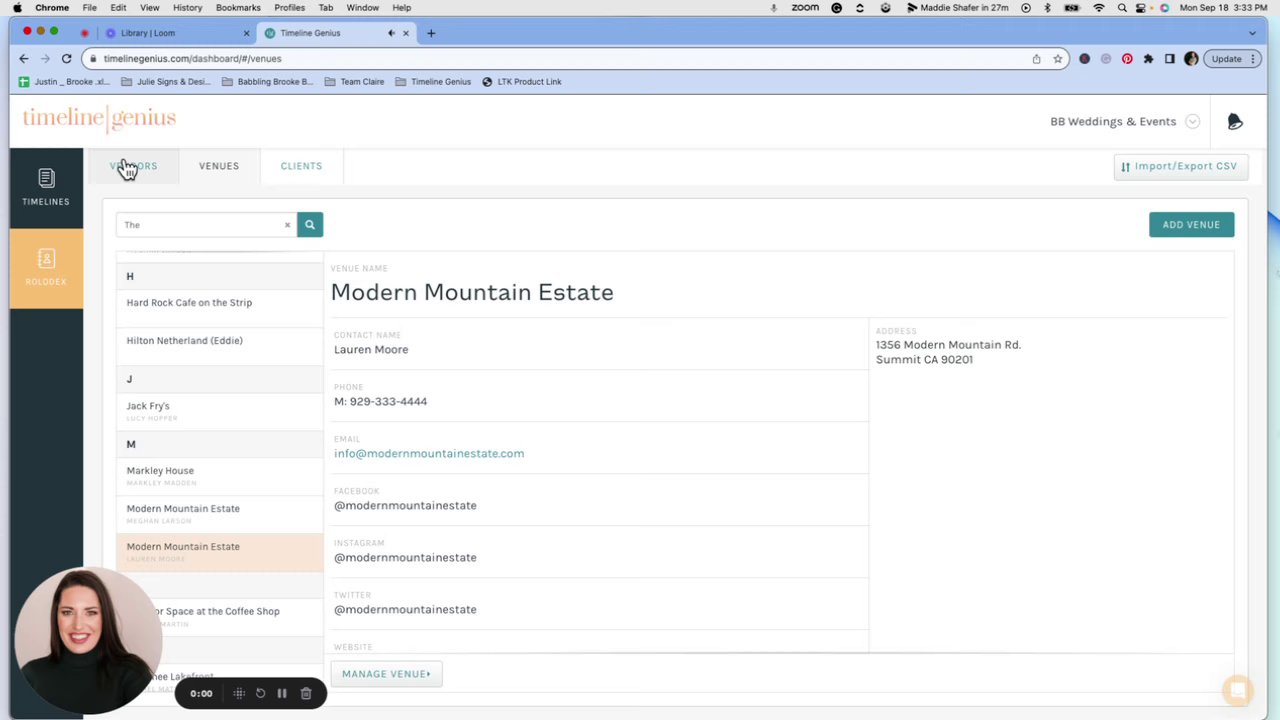Expand BB Weddings & Events account dropdown
The image size is (1280, 720).
tap(1192, 121)
